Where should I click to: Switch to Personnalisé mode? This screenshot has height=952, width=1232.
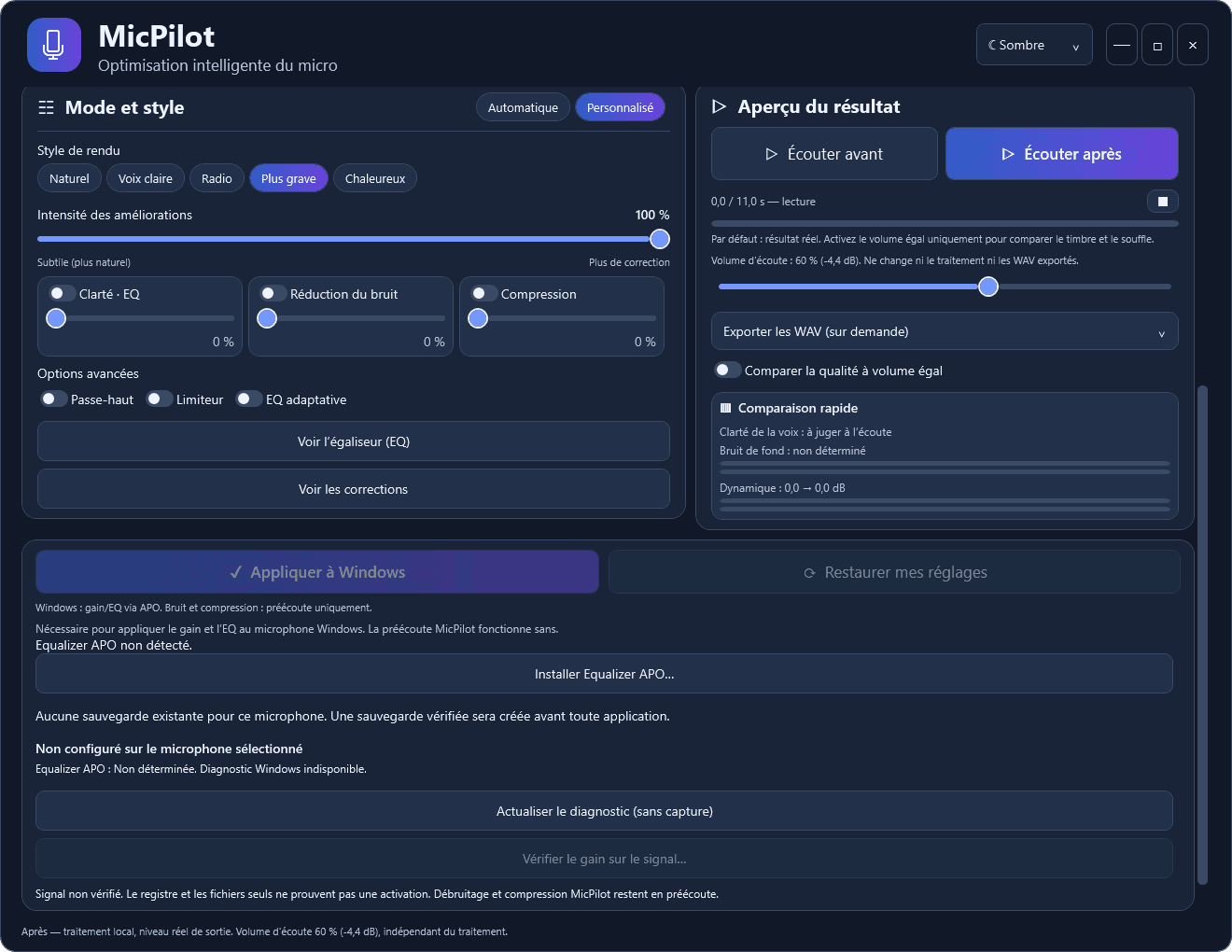click(x=620, y=107)
